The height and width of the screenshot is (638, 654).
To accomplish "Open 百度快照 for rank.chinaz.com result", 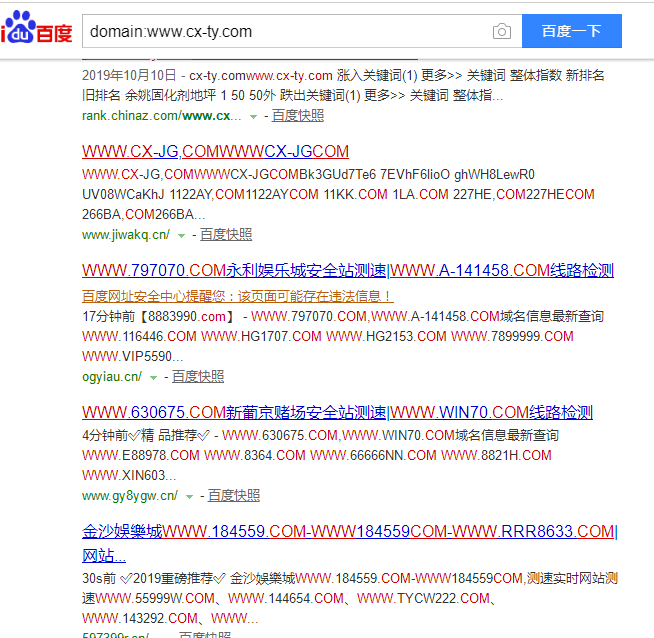I will (298, 116).
